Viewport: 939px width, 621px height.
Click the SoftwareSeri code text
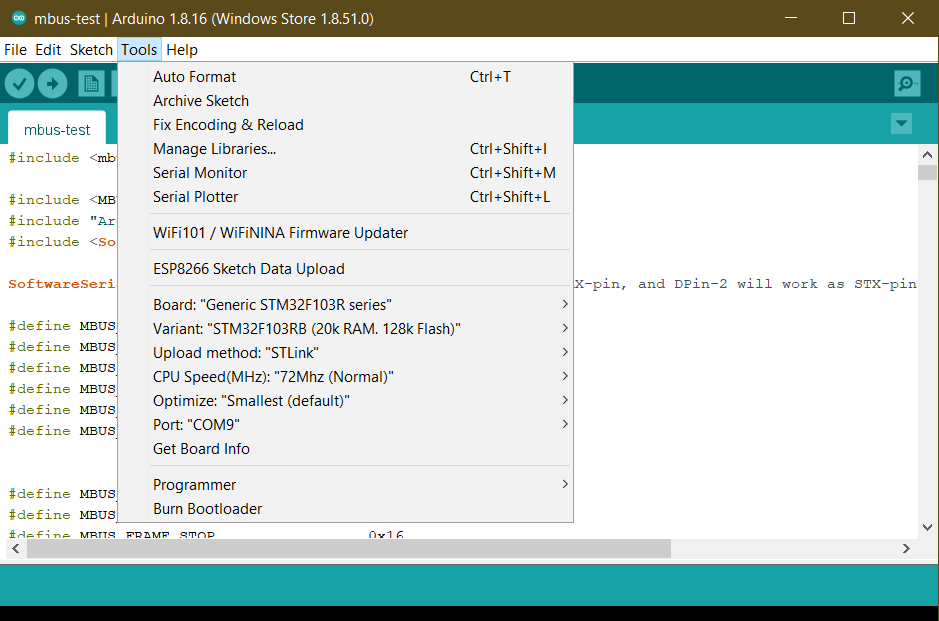[62, 284]
